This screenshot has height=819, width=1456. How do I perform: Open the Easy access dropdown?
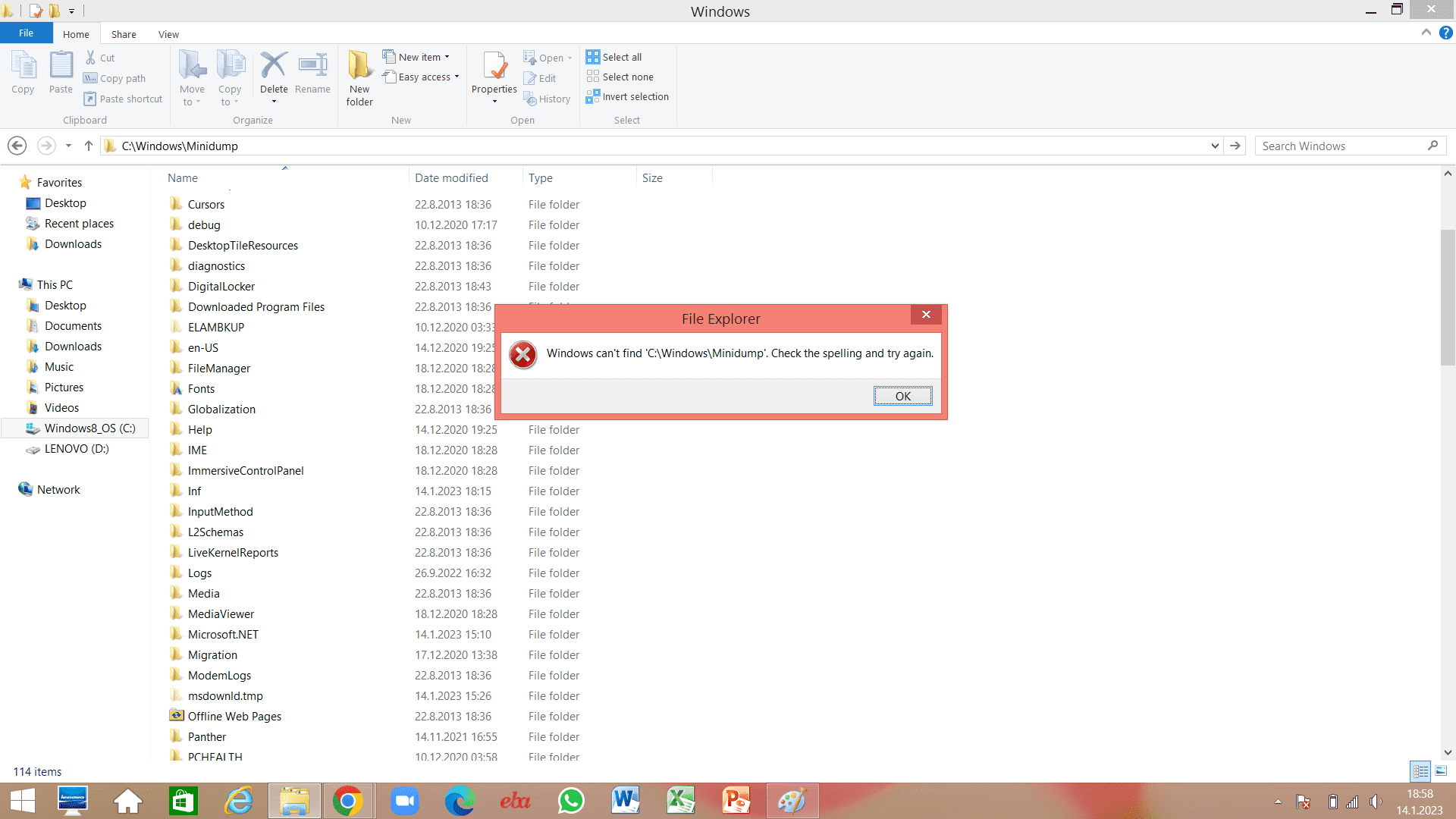[x=422, y=77]
